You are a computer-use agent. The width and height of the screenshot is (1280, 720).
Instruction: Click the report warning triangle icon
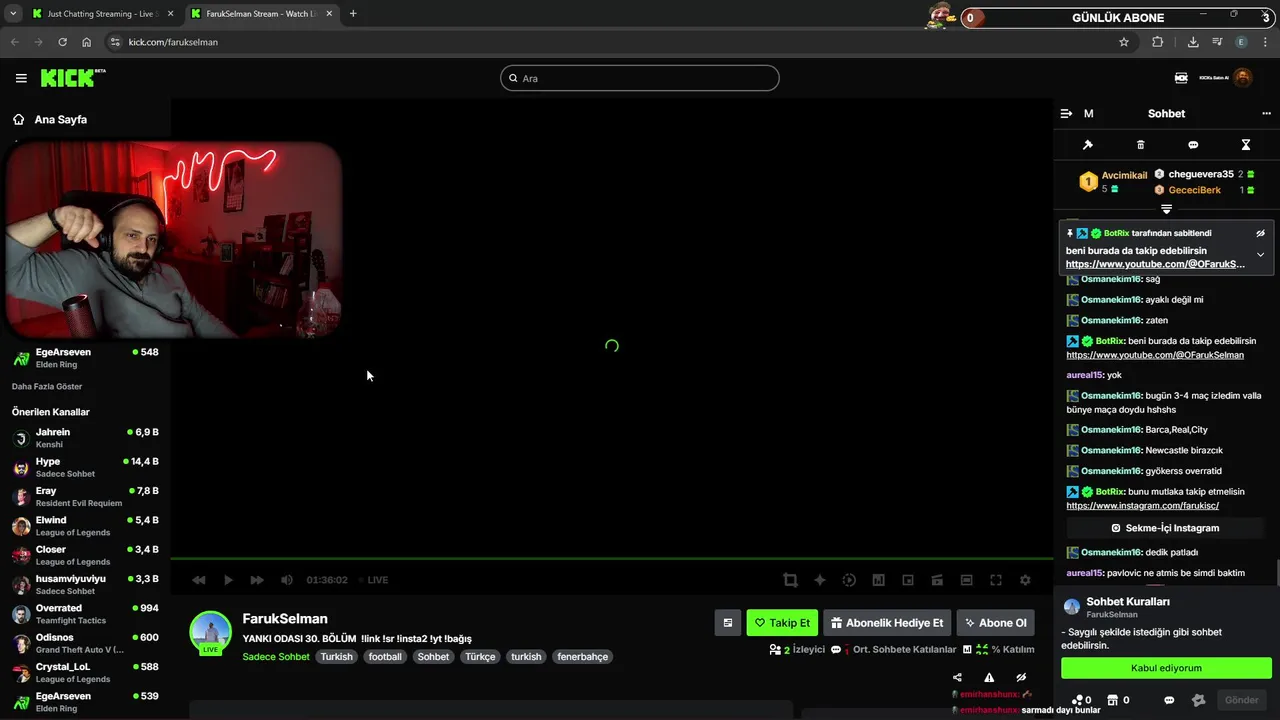989,677
